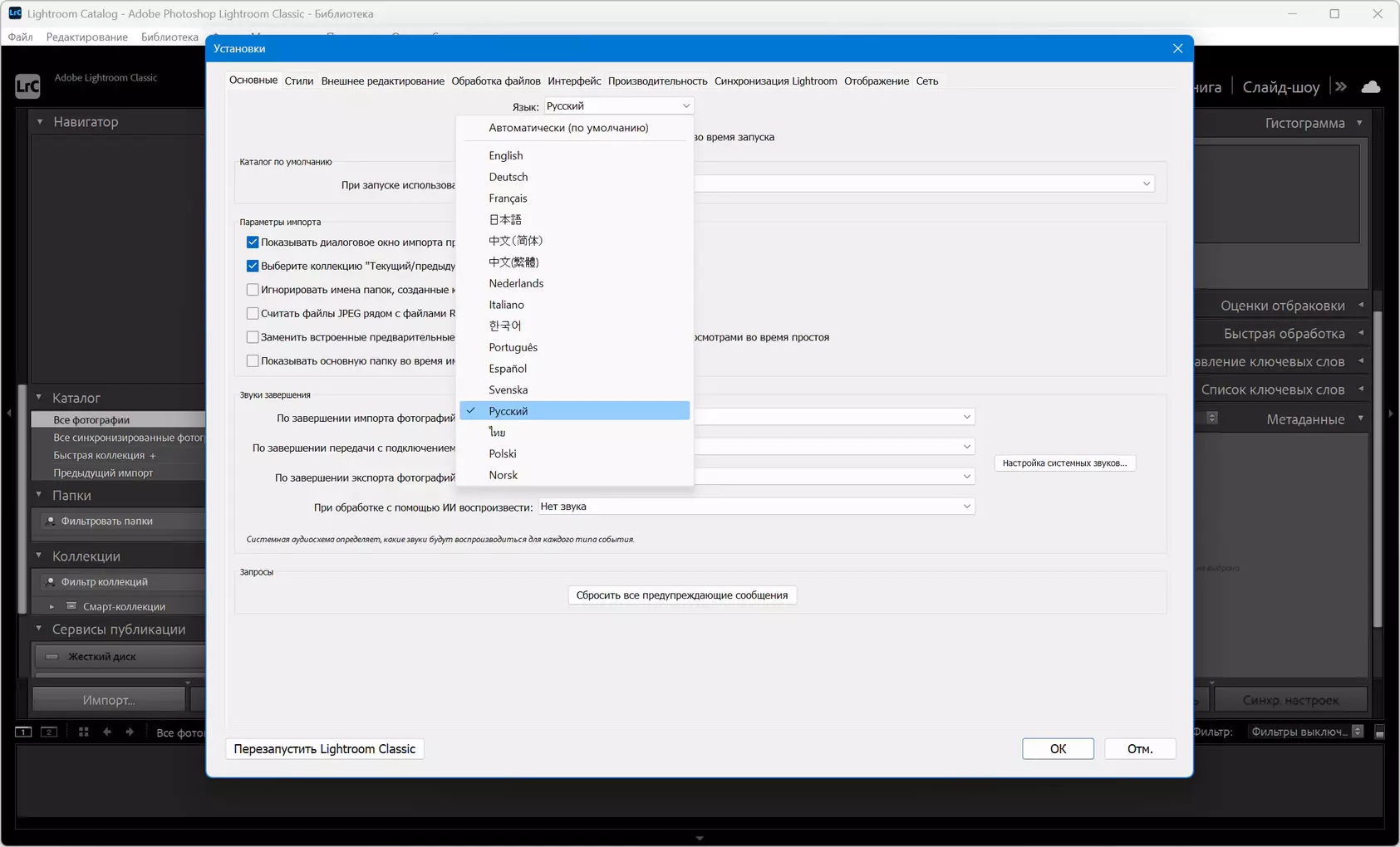Go forward using filmstrip right arrow

click(130, 732)
